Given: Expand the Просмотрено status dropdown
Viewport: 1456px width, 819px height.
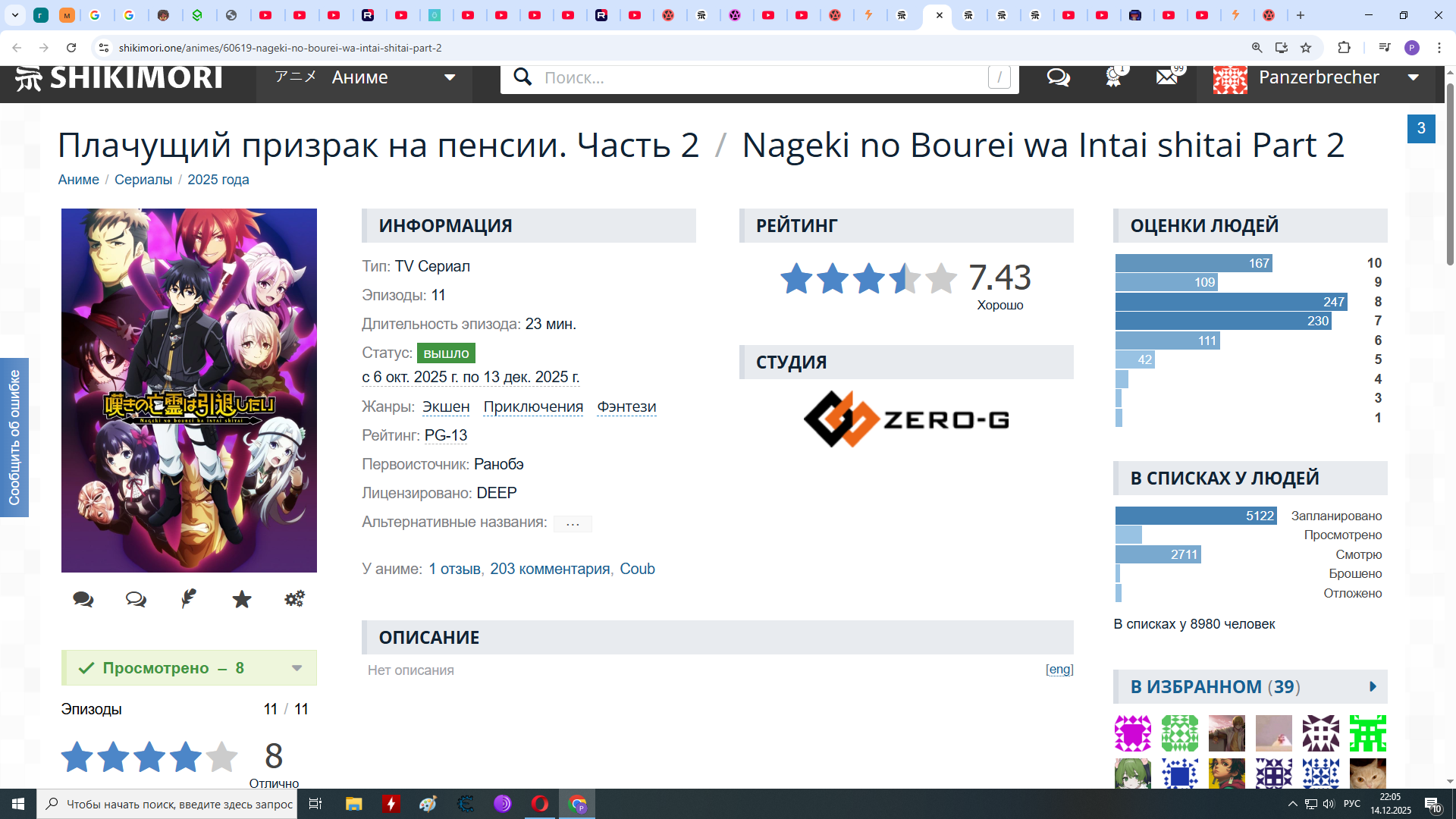Looking at the screenshot, I should coord(297,668).
